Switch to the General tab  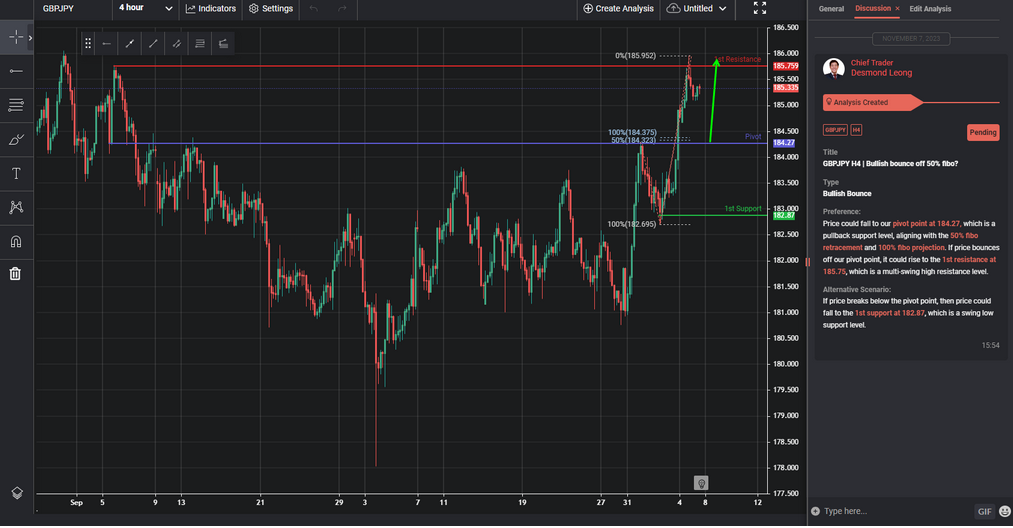[x=831, y=9]
